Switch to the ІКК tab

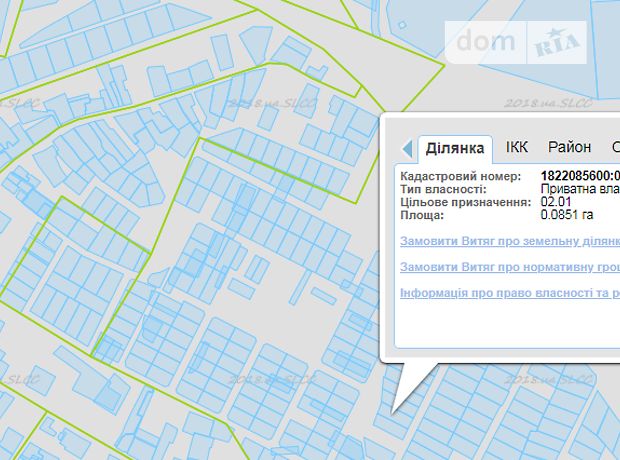click(516, 147)
